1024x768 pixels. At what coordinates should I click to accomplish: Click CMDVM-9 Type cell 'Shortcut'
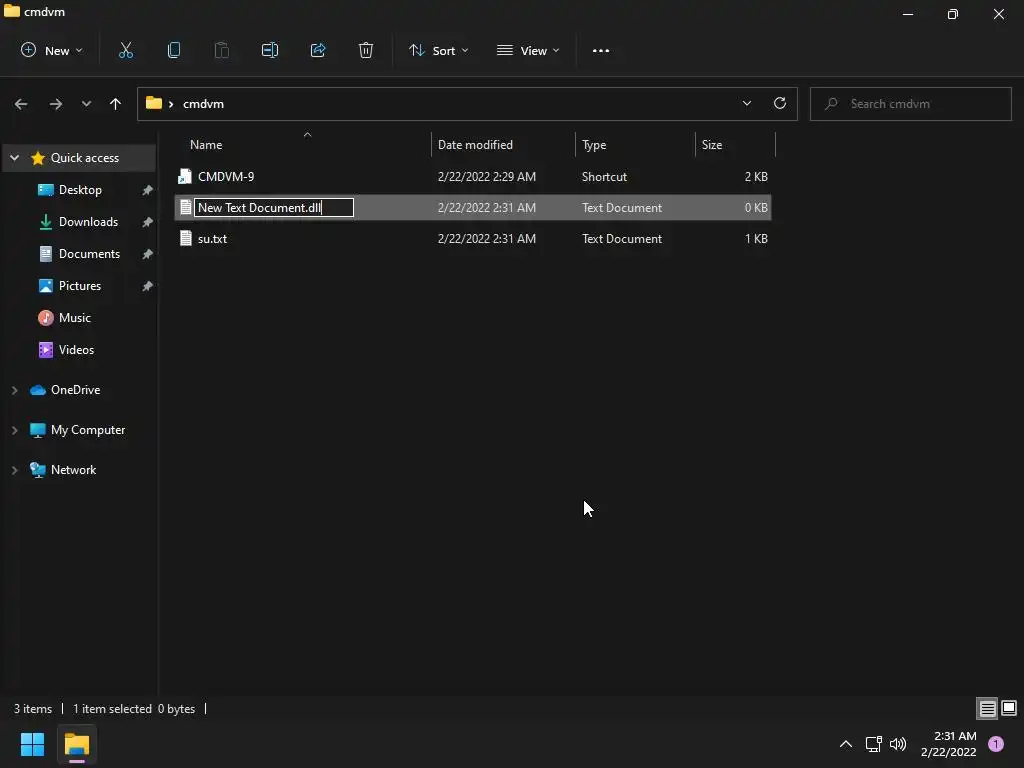(x=604, y=177)
